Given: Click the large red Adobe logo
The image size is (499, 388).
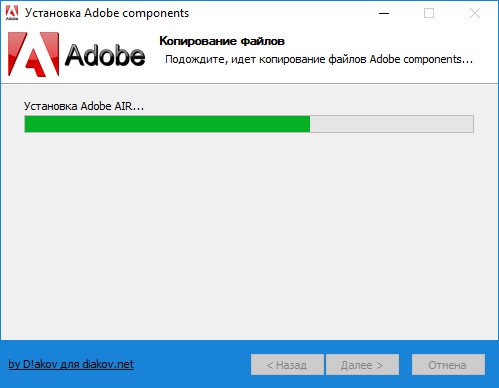Looking at the screenshot, I should coord(33,54).
